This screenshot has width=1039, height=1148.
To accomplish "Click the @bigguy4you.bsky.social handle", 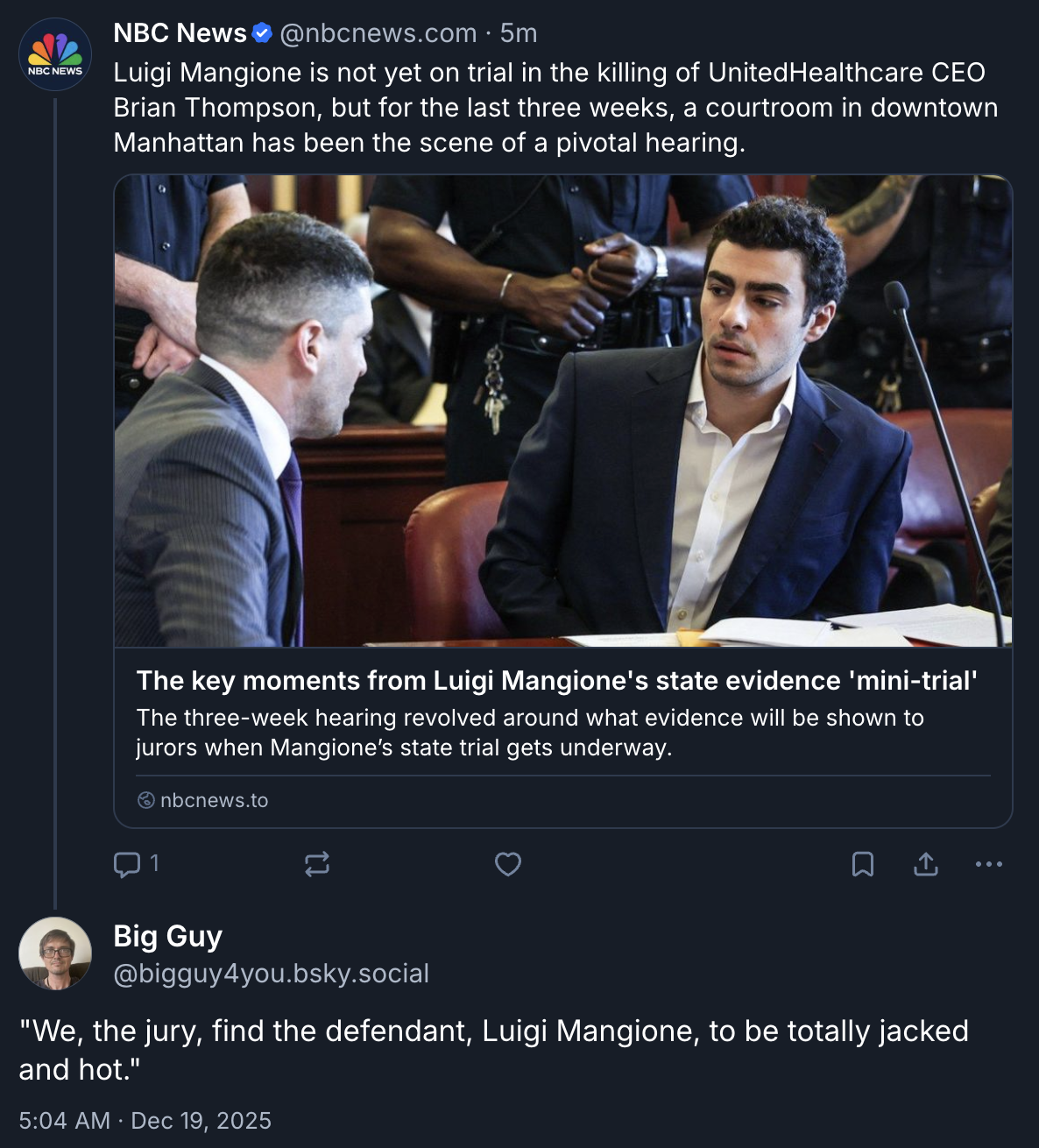I will tap(272, 974).
